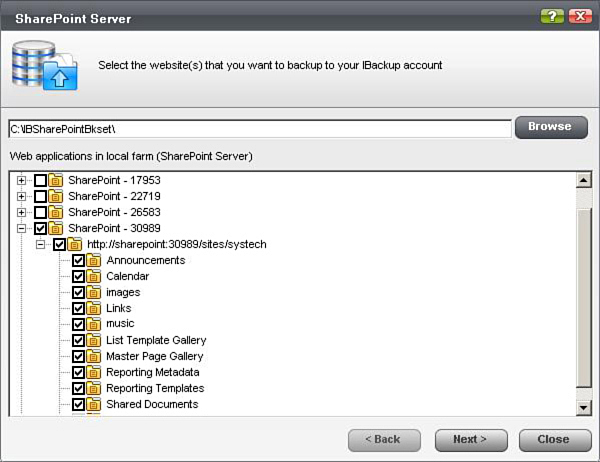600x462 pixels.
Task: Click the scrollbar up arrow
Action: coord(584,180)
